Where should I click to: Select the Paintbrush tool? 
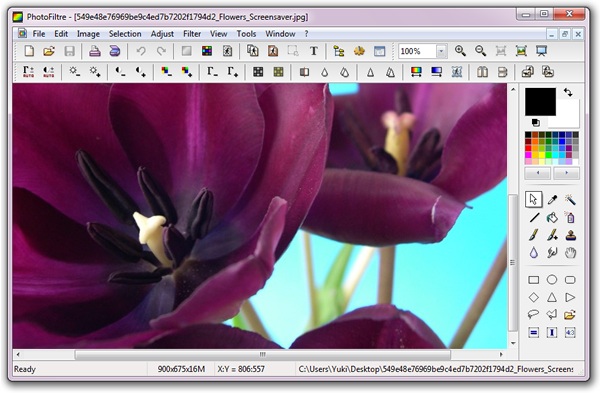534,235
